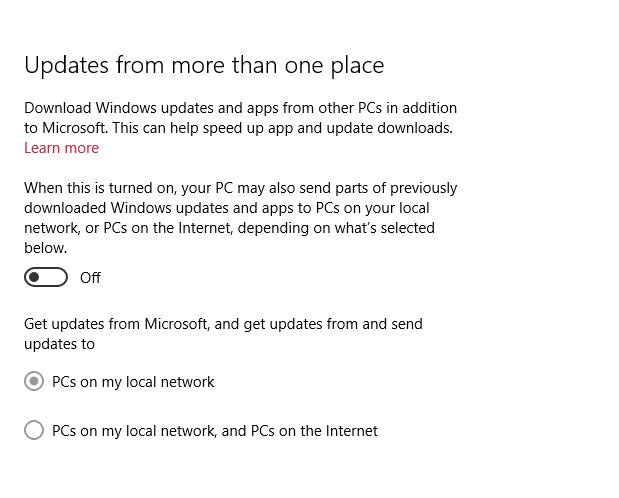The width and height of the screenshot is (619, 498).
Task: Choose the local network and Internet PCs radio button
Action: click(x=34, y=431)
